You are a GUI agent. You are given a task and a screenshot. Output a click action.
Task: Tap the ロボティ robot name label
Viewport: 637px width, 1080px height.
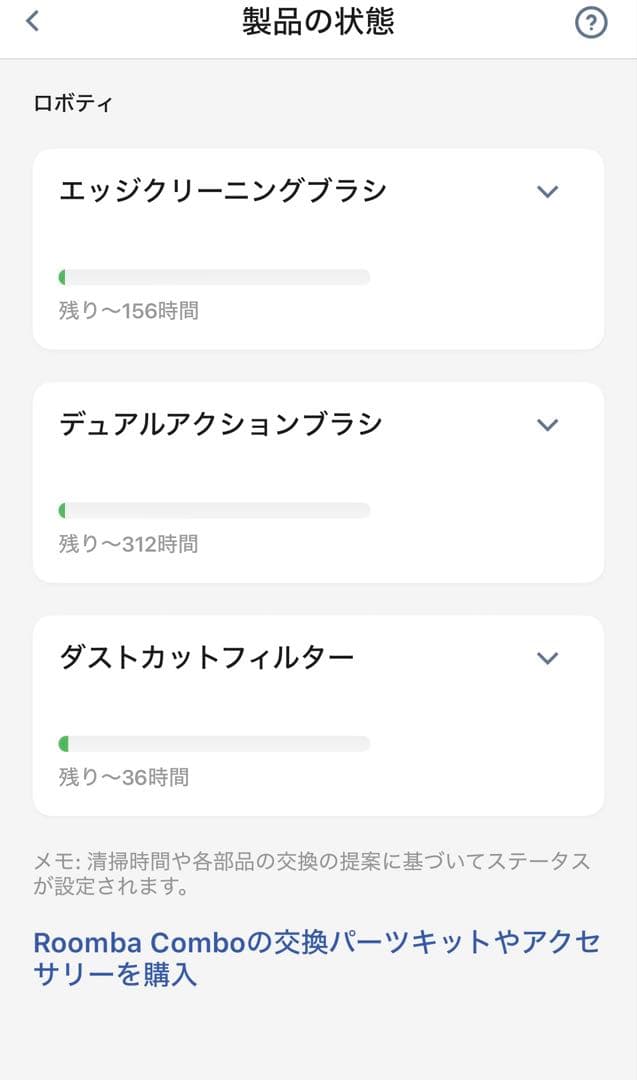[x=73, y=103]
